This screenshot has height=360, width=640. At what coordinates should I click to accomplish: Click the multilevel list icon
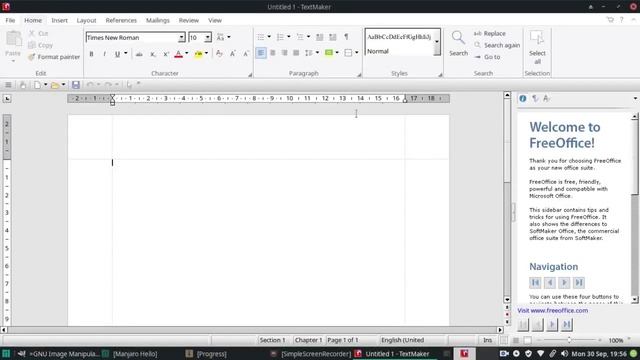coord(300,37)
